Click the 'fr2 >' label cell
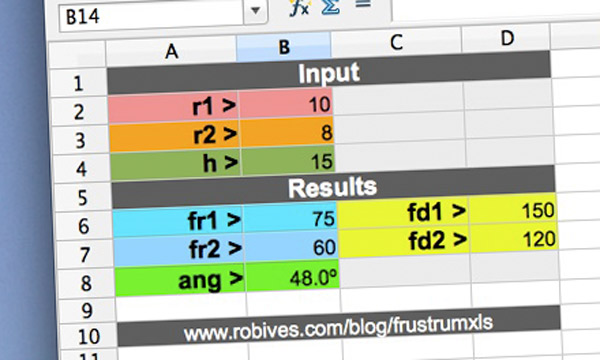 [179, 249]
